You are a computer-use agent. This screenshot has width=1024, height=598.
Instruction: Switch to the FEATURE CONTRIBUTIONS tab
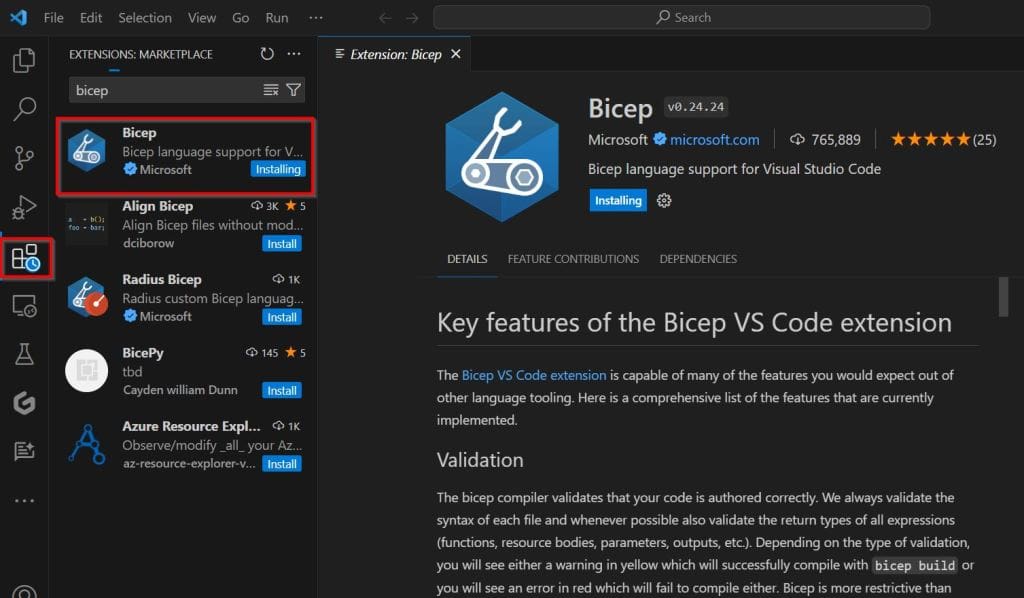click(x=573, y=258)
